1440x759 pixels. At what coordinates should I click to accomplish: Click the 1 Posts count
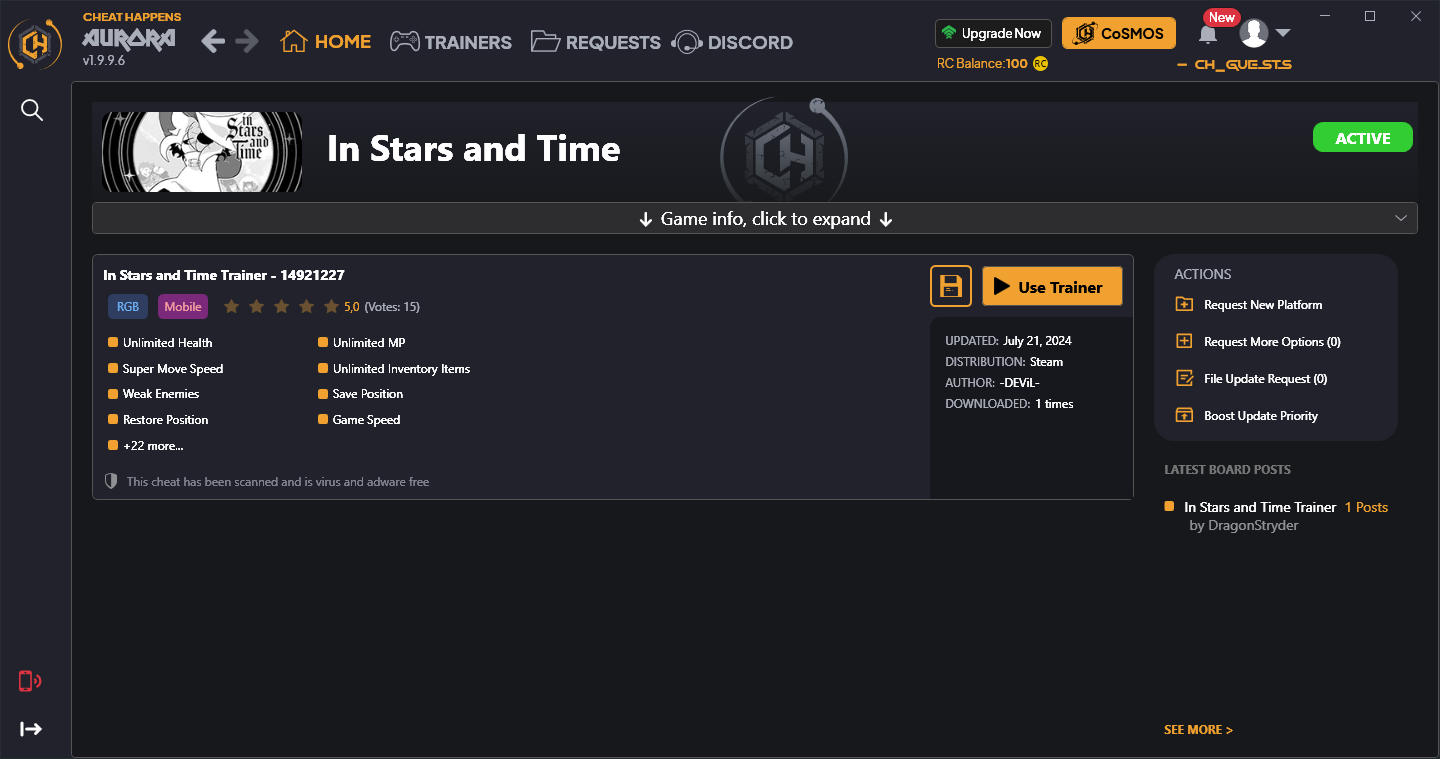[1366, 507]
